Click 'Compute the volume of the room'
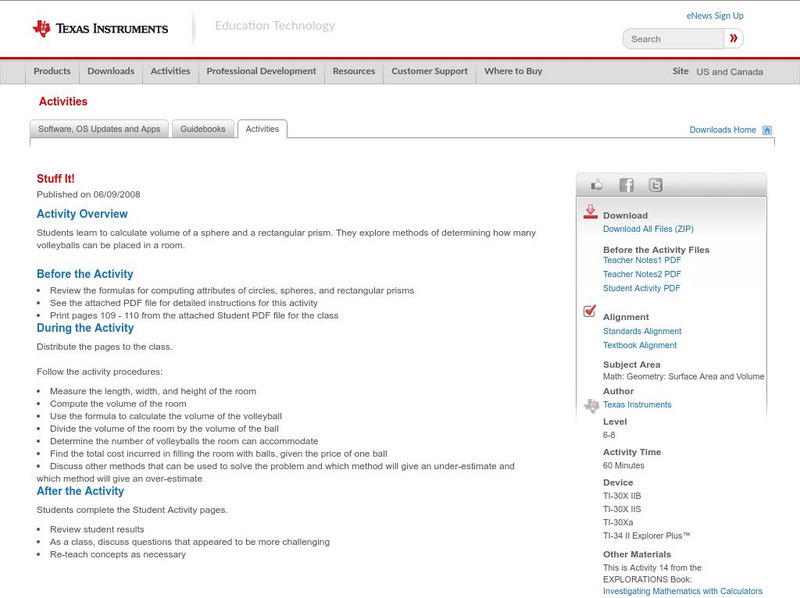800x598 pixels. [118, 404]
